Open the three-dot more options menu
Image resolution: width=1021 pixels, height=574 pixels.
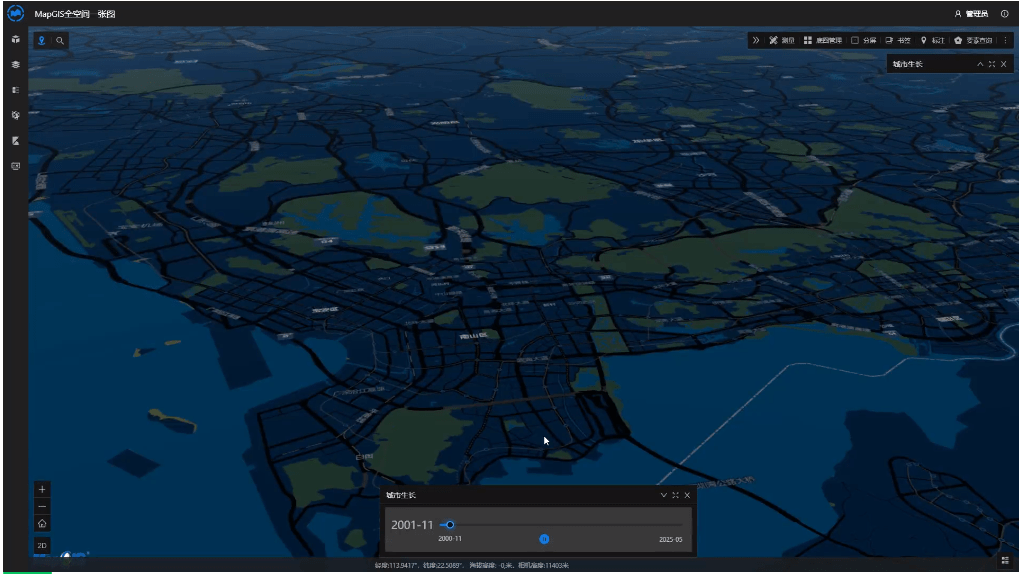(x=1005, y=40)
